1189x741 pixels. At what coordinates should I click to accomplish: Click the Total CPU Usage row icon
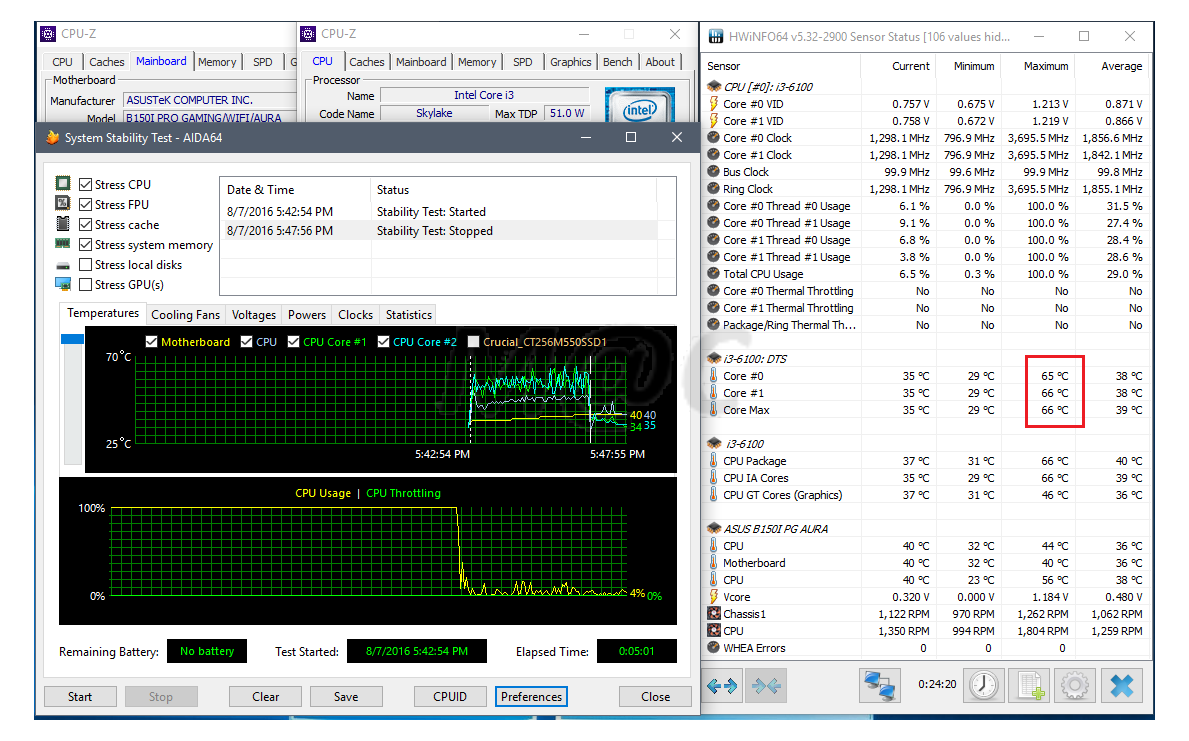tap(714, 273)
